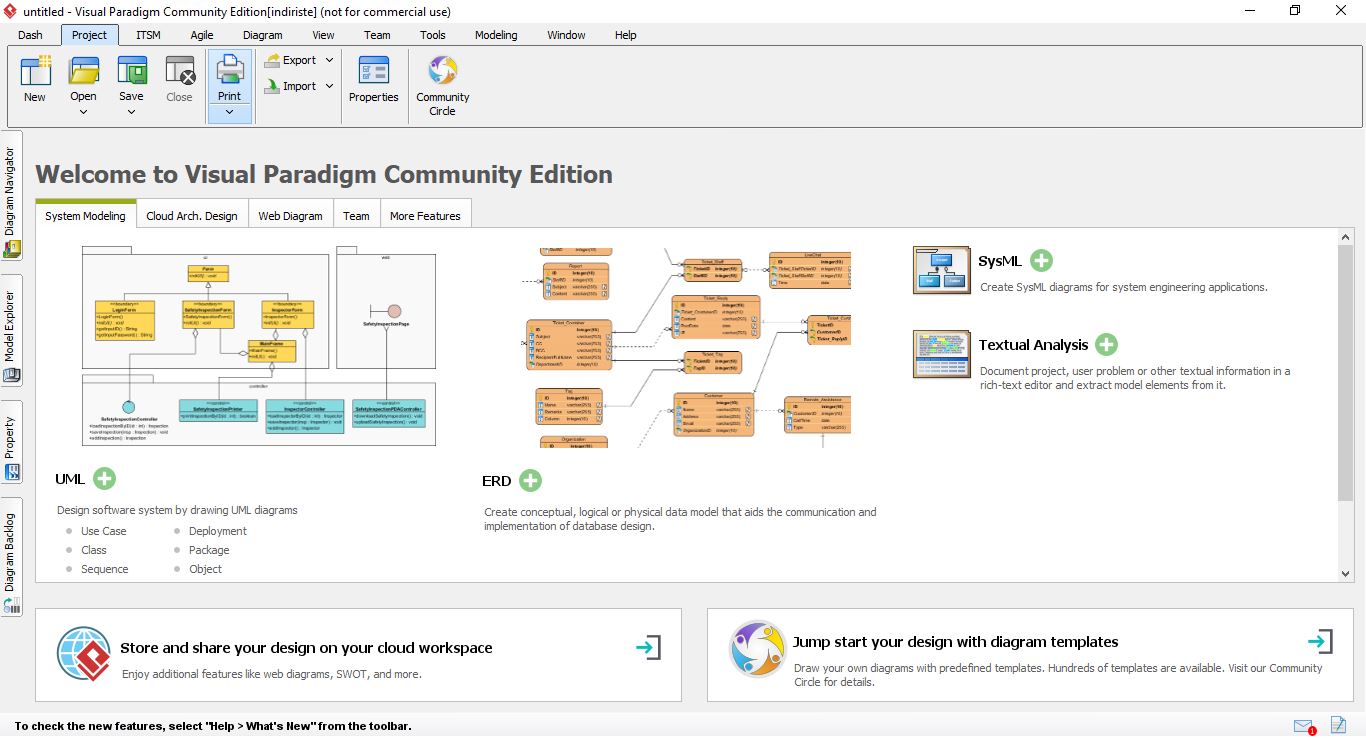Click the Textual Analysis document icon
Viewport: 1366px width, 738px height.
[x=942, y=354]
